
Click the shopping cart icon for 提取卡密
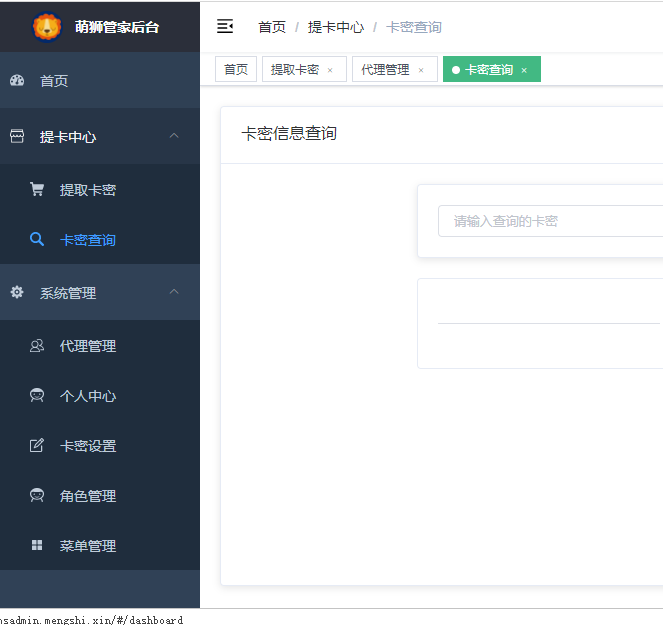(x=37, y=189)
